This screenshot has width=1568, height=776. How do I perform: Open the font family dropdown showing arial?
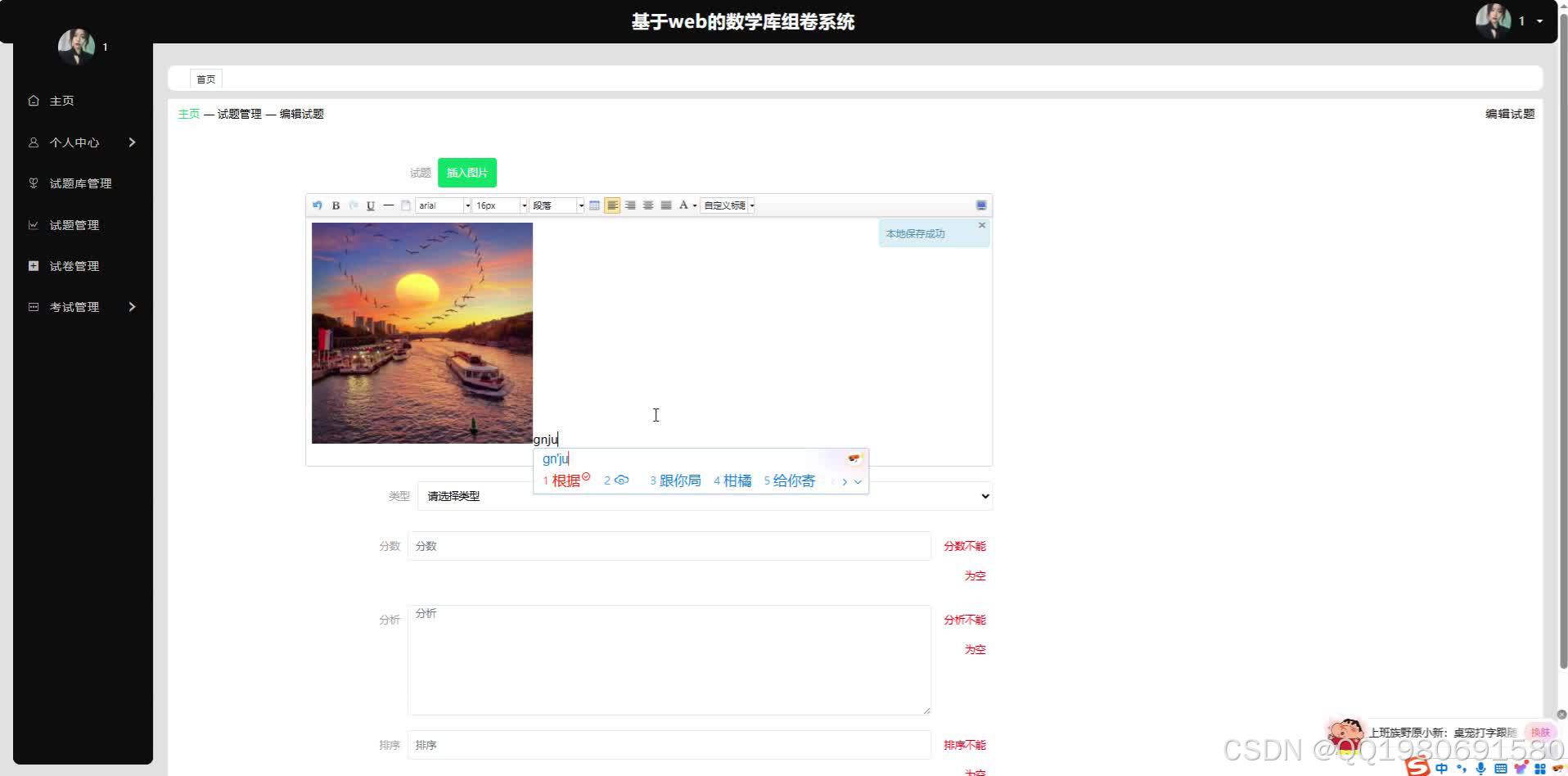click(x=442, y=205)
